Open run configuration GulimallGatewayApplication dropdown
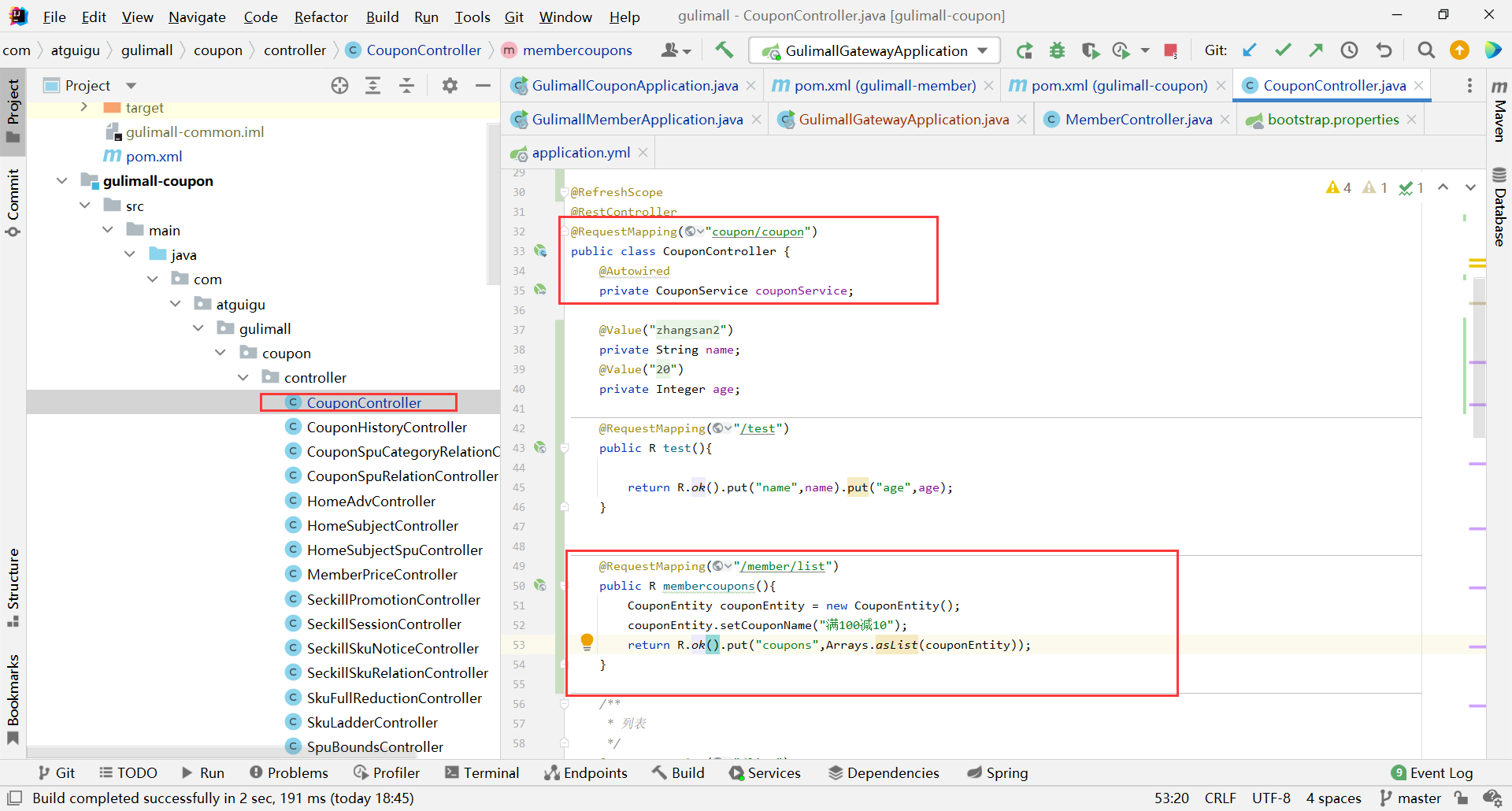This screenshot has height=811, width=1512. point(874,50)
